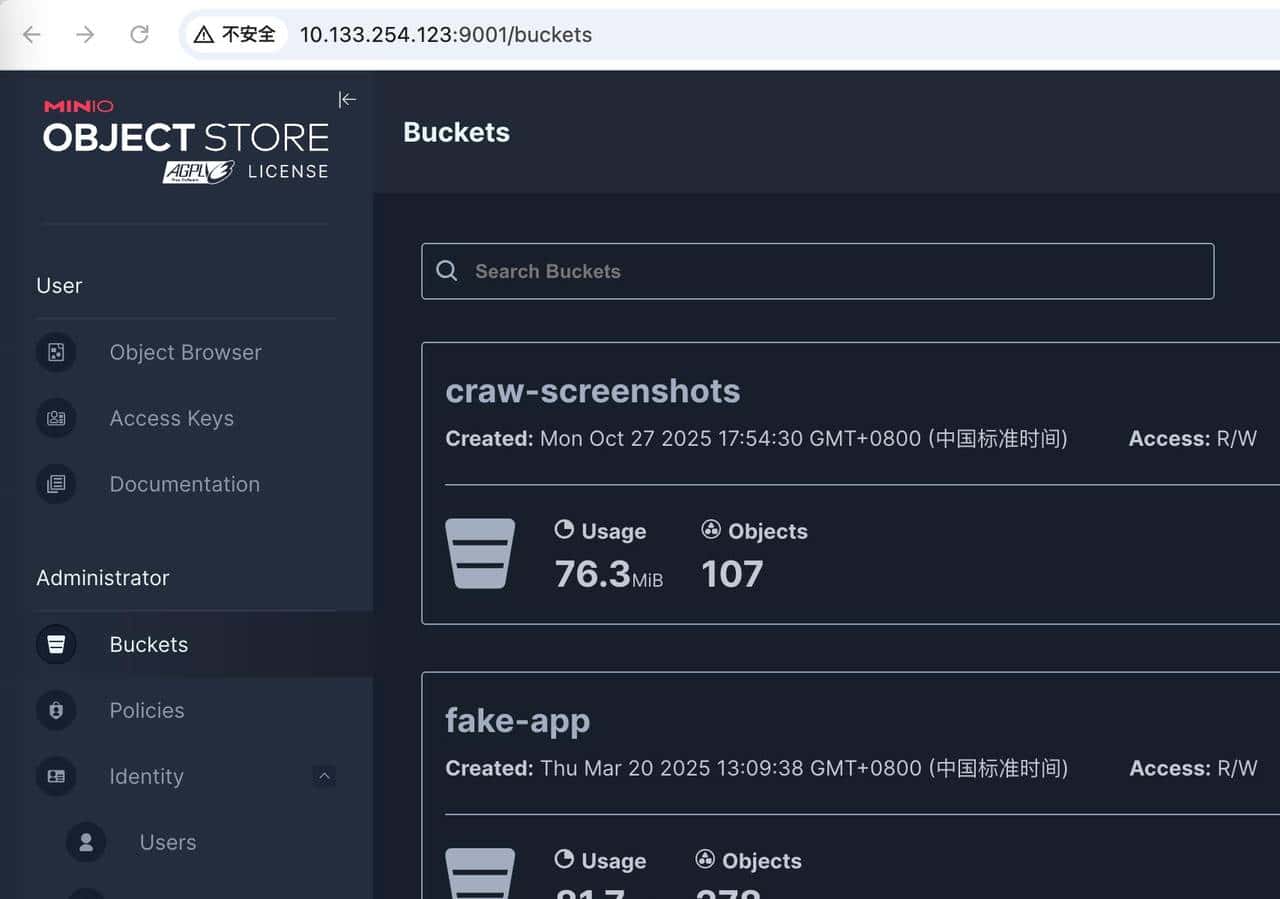The height and width of the screenshot is (899, 1280).
Task: Open the fake-app bucket
Action: (x=517, y=720)
